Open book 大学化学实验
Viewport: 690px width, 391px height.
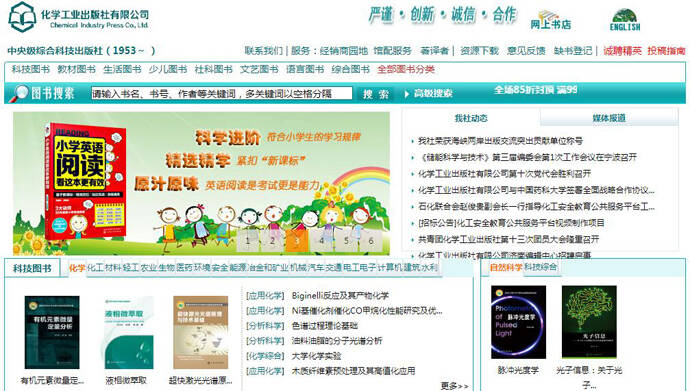coord(316,356)
